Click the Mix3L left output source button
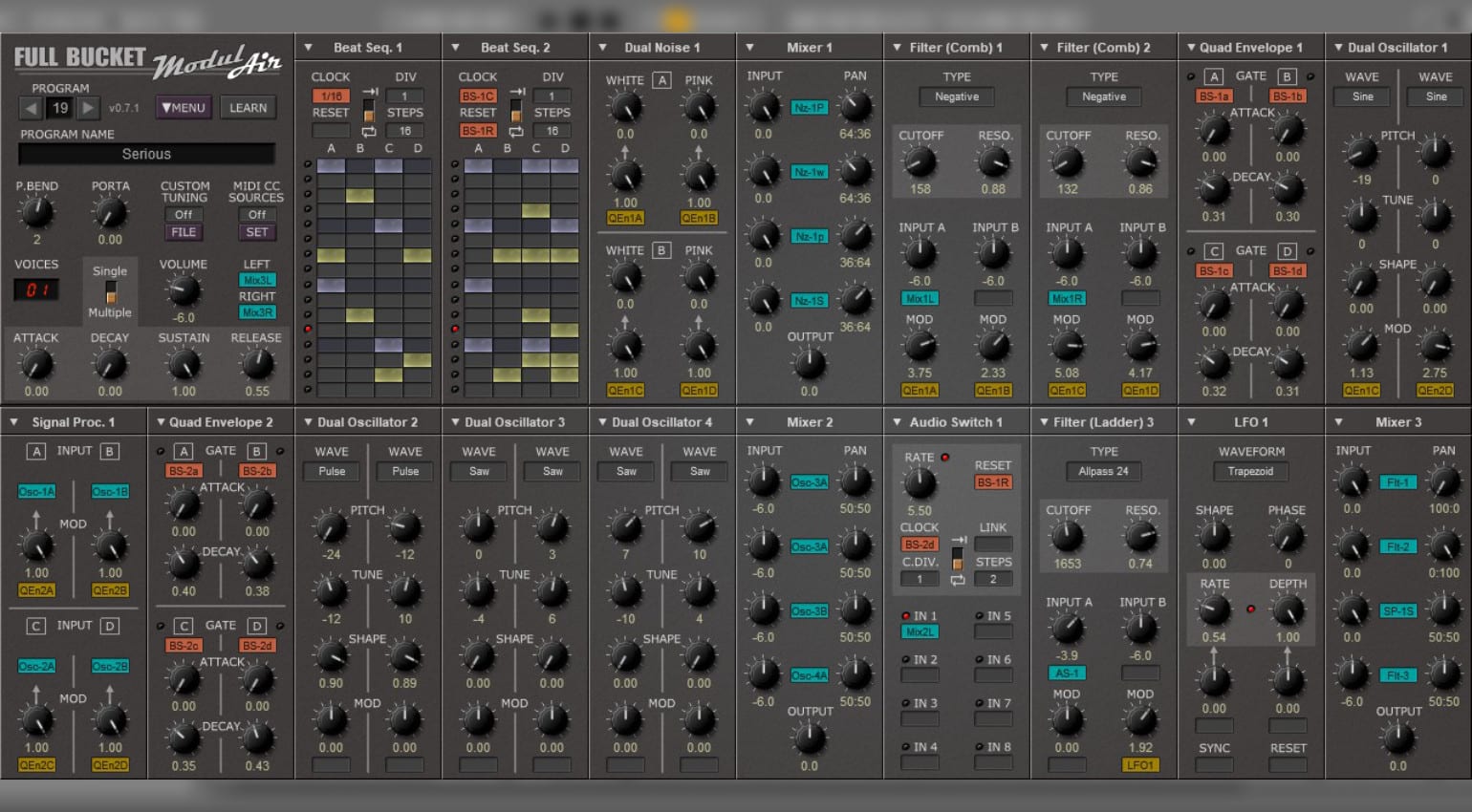 click(x=257, y=280)
